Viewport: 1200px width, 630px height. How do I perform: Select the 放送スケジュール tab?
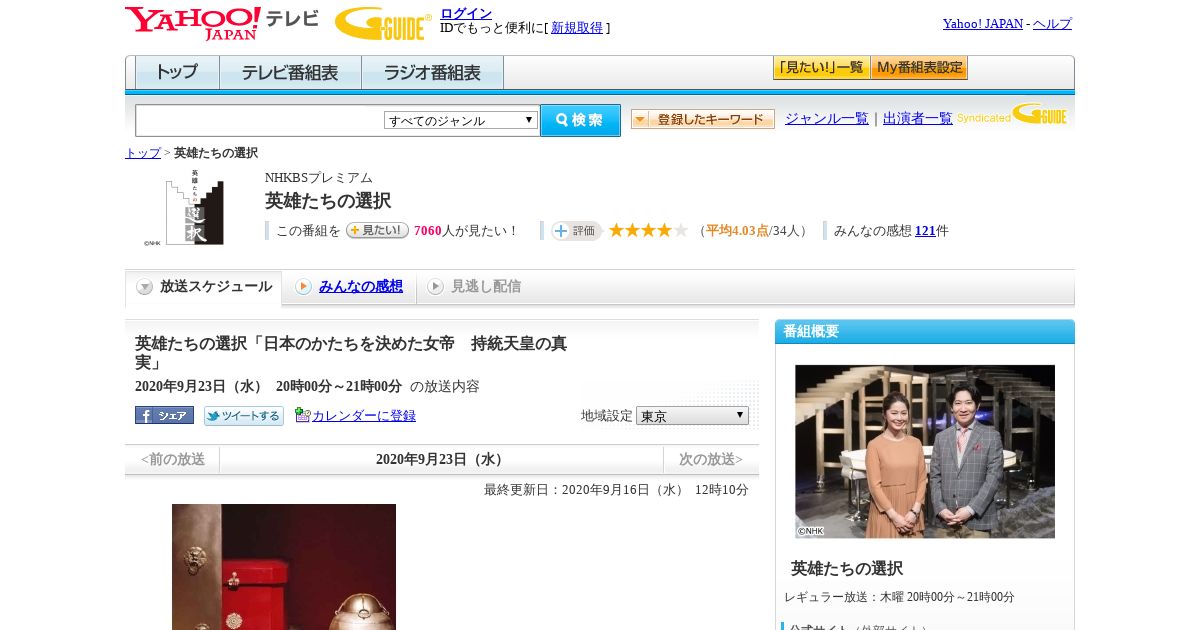[x=204, y=287]
